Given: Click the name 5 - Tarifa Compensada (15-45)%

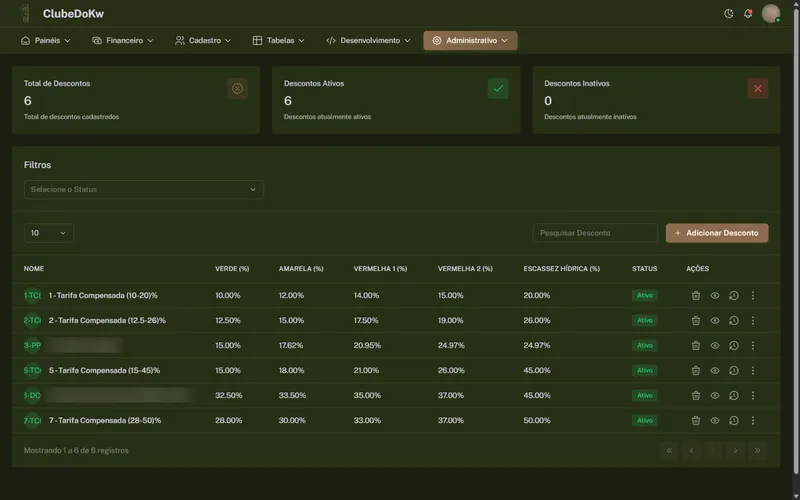Looking at the screenshot, I should tap(104, 370).
